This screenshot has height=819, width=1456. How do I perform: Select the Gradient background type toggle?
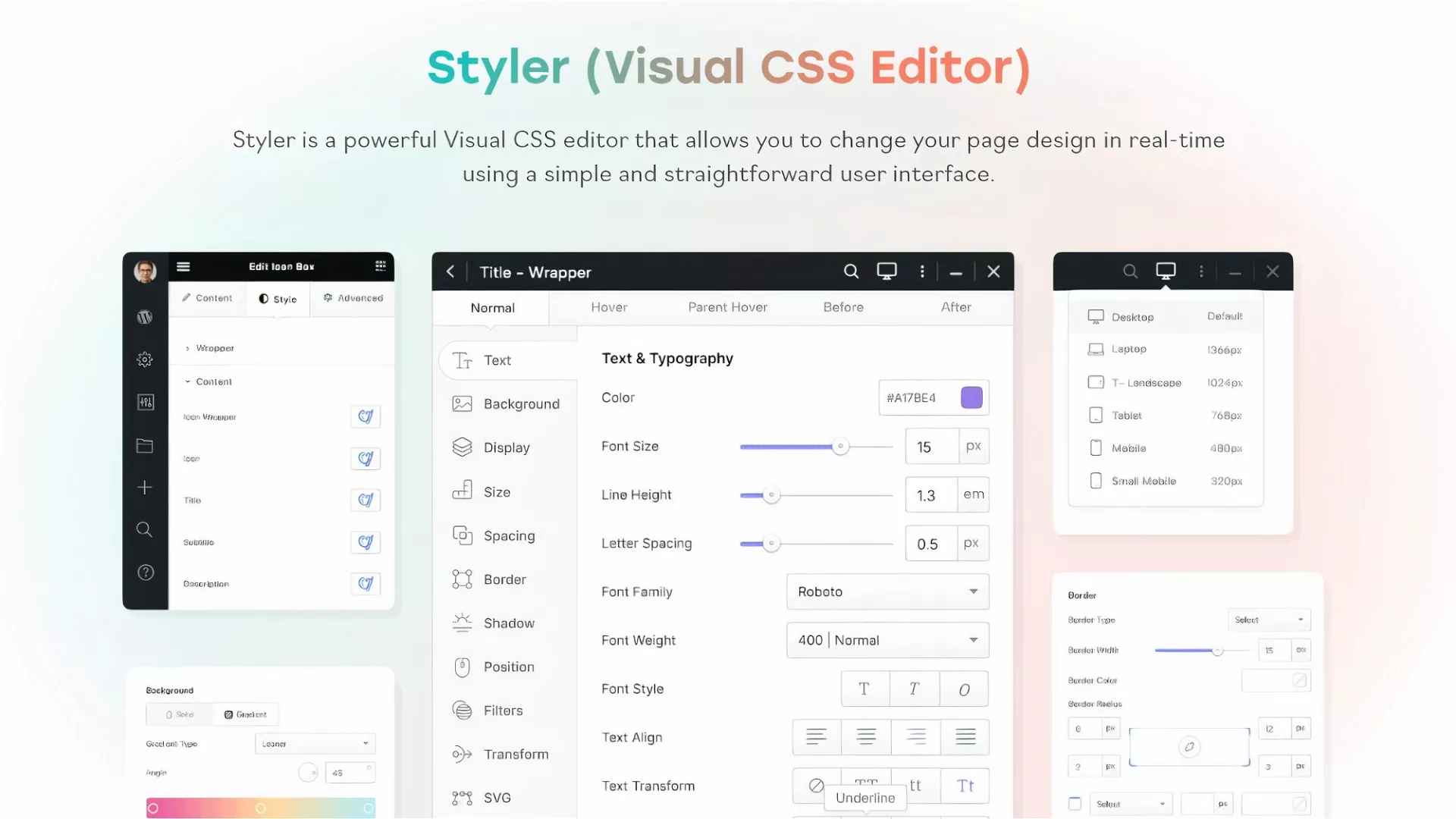(246, 714)
